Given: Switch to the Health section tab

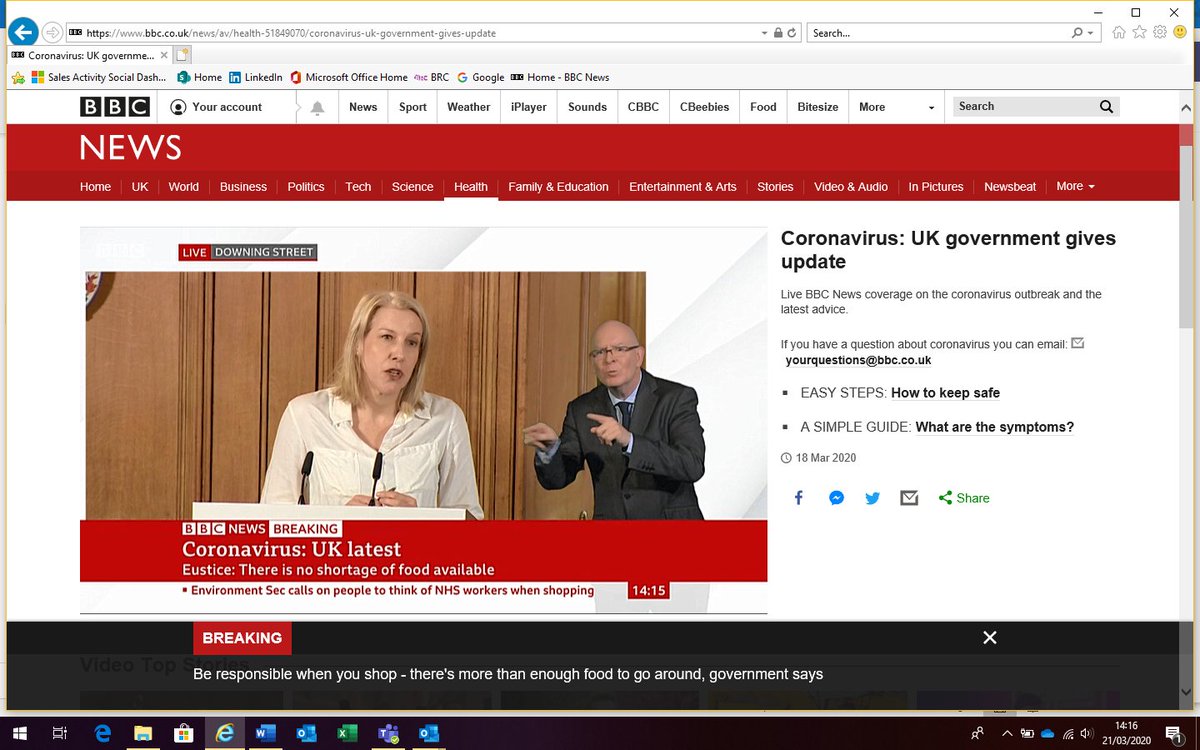Looking at the screenshot, I should pyautogui.click(x=470, y=186).
